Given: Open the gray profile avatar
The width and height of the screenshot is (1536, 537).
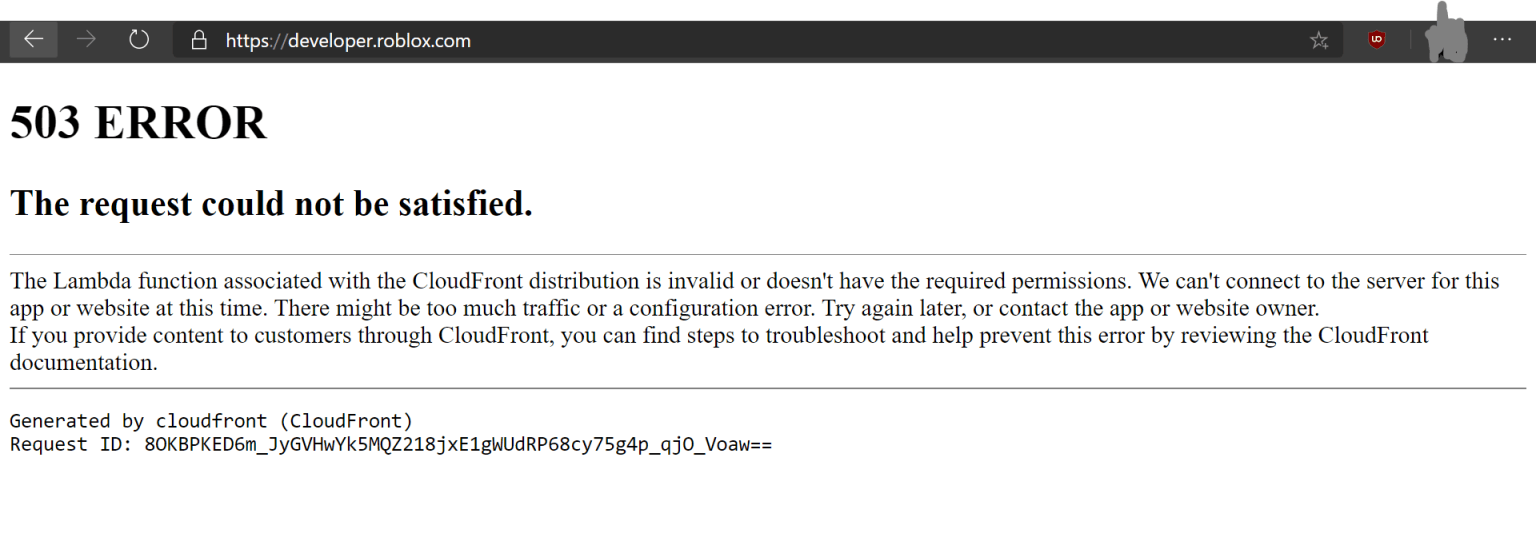Looking at the screenshot, I should (1446, 35).
